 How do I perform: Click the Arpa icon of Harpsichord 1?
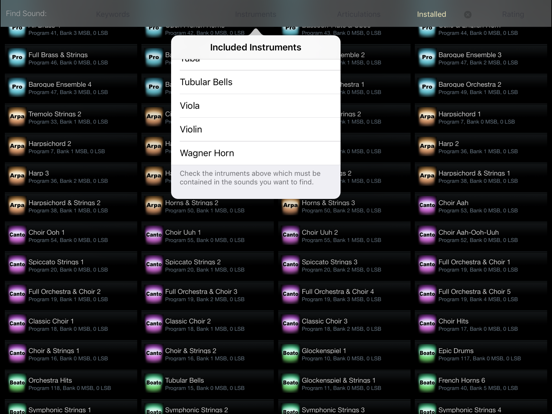pos(427,117)
